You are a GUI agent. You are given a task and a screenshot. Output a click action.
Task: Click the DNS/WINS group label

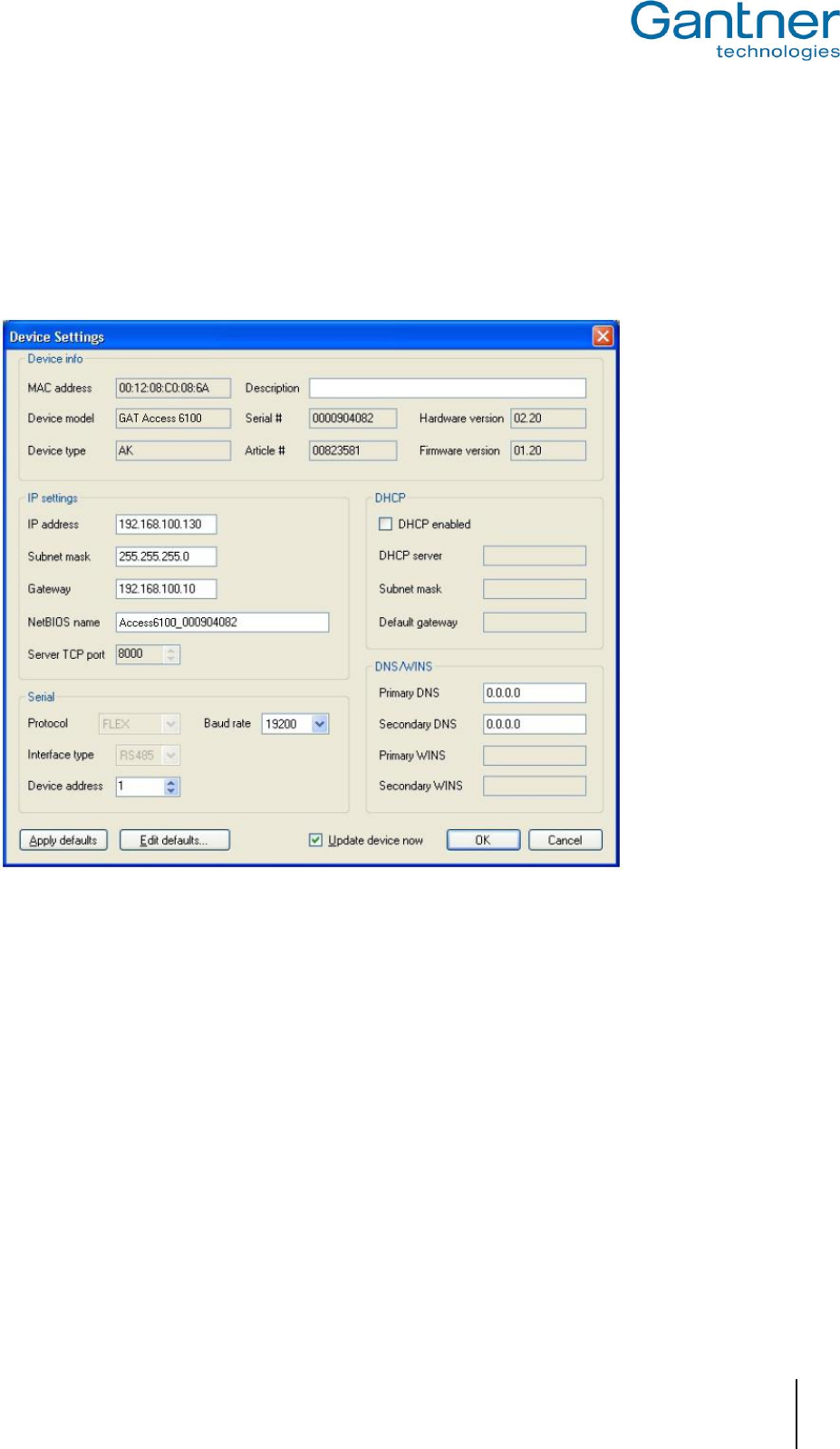[403, 666]
